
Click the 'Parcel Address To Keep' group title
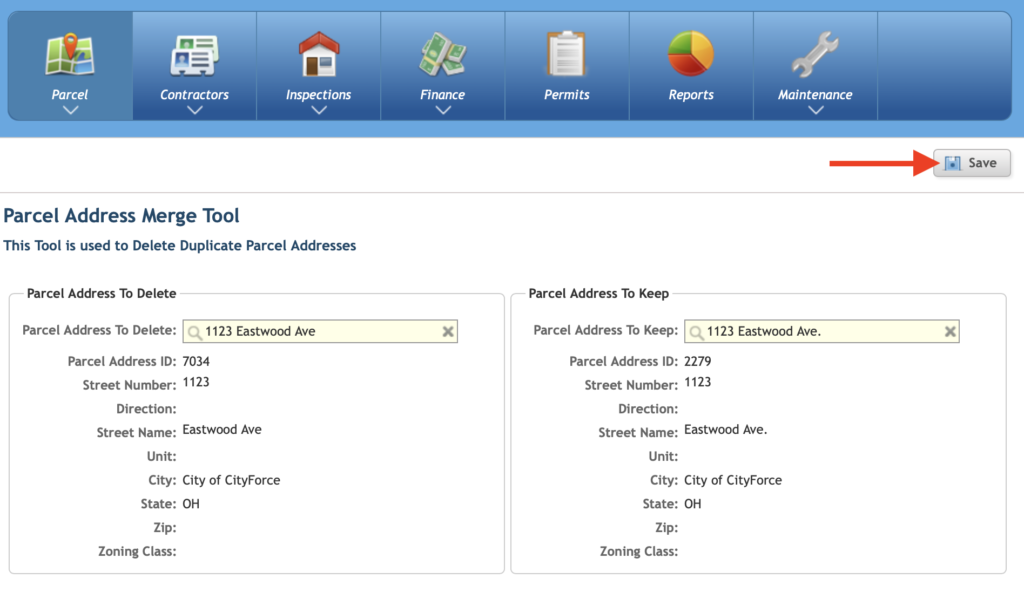click(599, 293)
